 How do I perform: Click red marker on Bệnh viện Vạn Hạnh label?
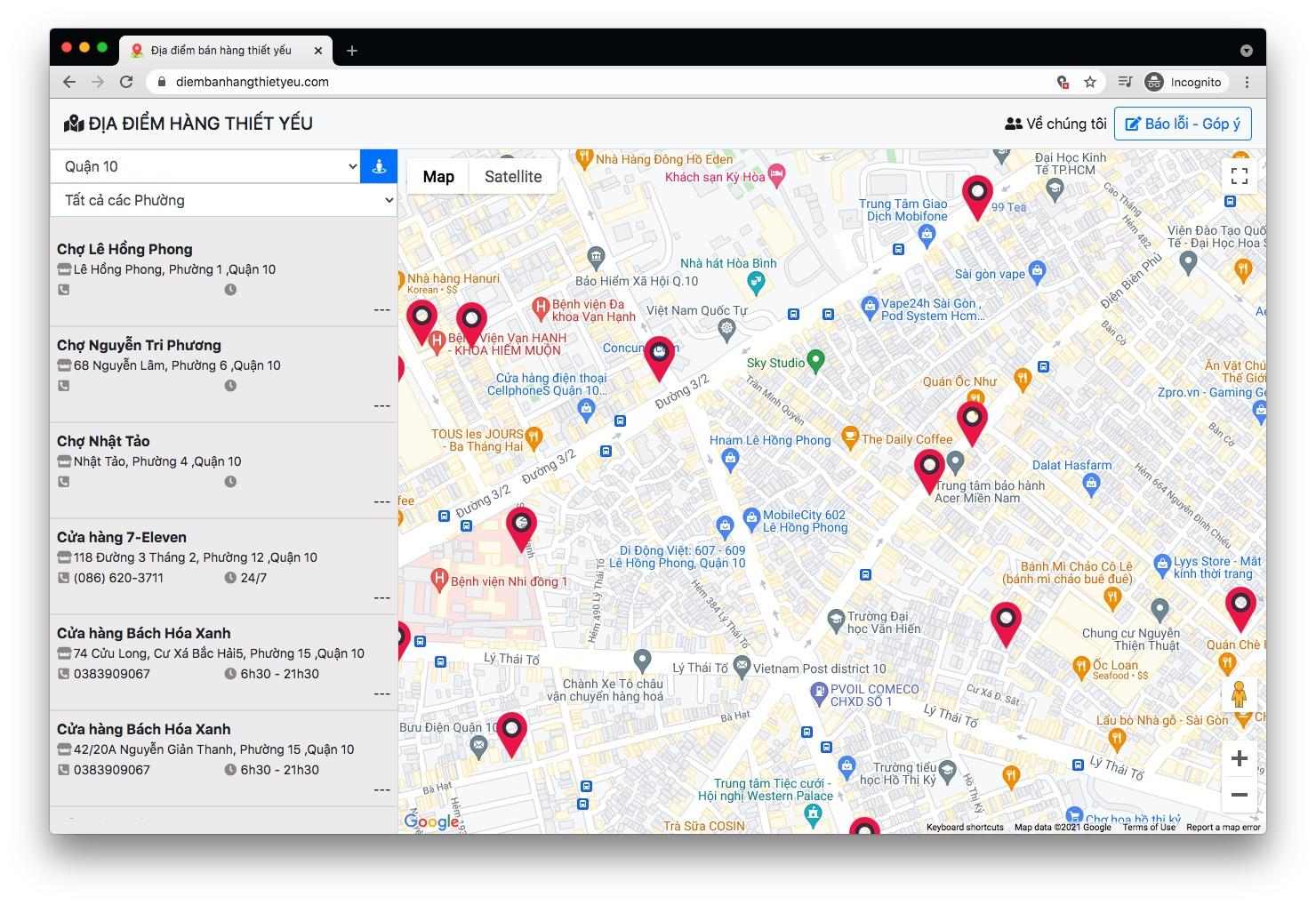tap(471, 324)
